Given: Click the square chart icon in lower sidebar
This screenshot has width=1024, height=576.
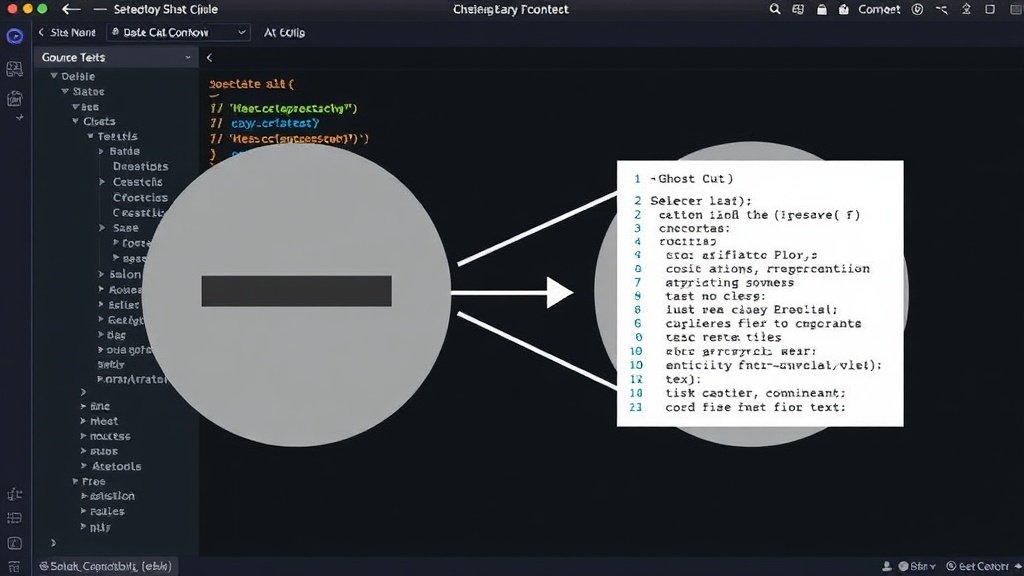Looking at the screenshot, I should pos(14,543).
